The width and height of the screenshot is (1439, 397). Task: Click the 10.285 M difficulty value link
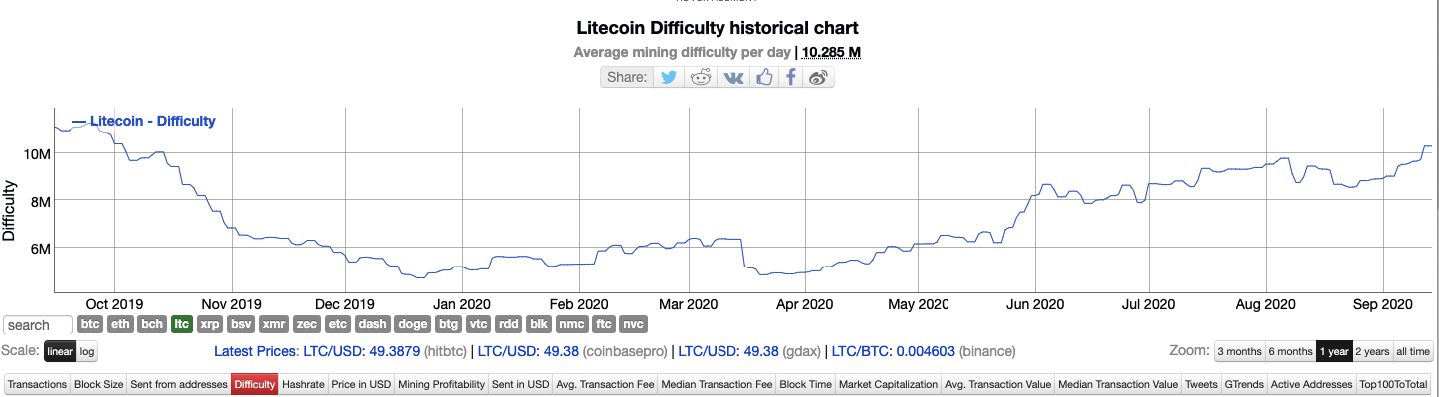click(x=832, y=52)
